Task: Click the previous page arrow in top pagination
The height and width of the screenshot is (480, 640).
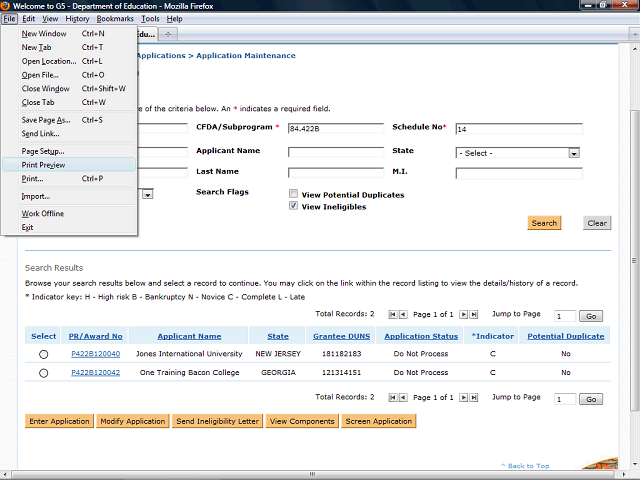Action: (403, 314)
